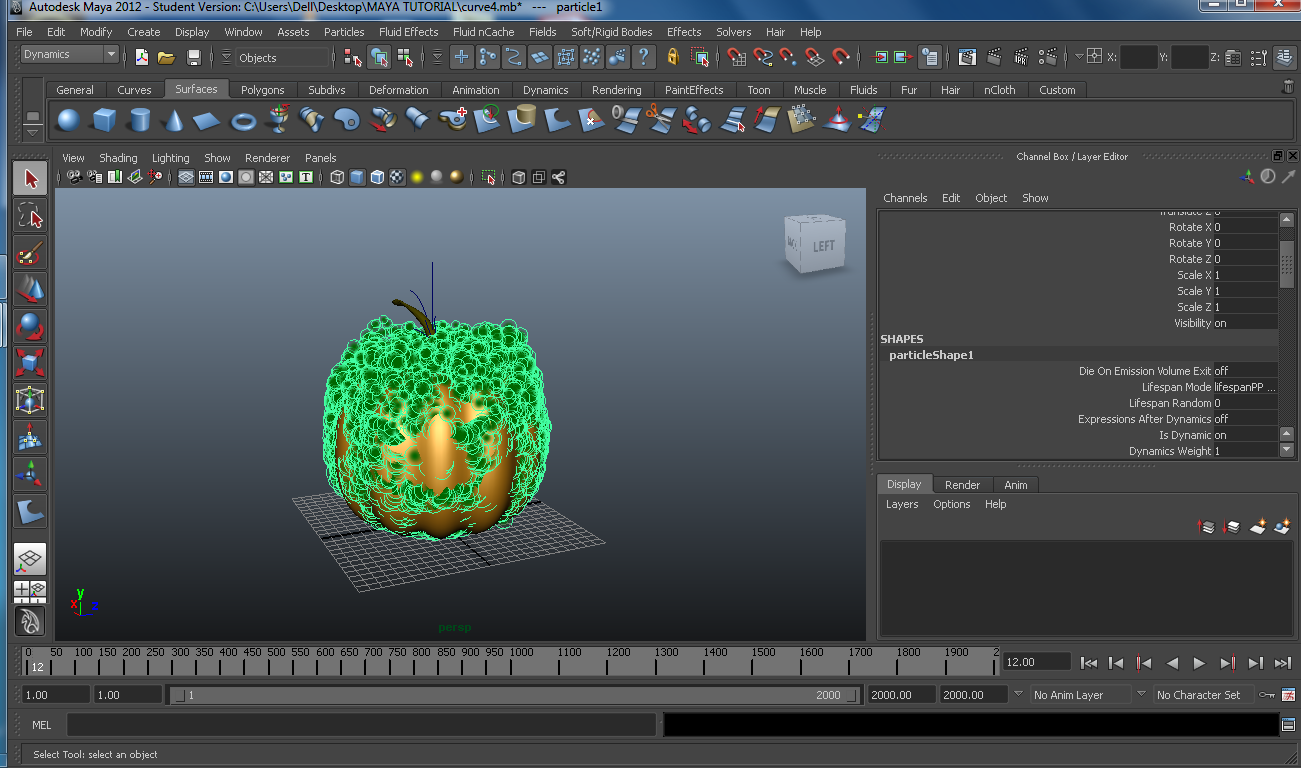Switch to the Anim layer tab
This screenshot has width=1301, height=768.
click(x=1016, y=485)
